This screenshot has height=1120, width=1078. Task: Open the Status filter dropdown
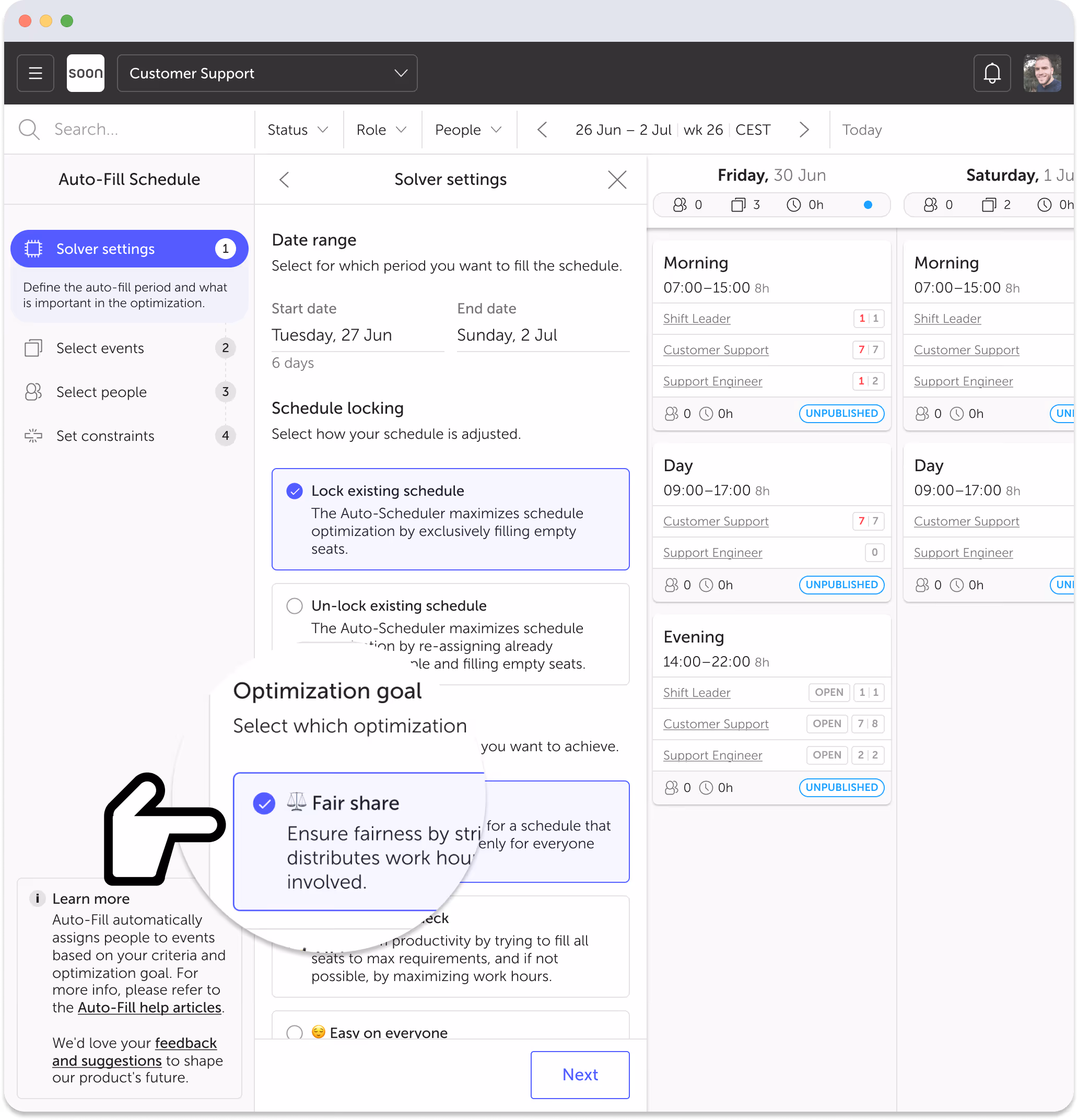pyautogui.click(x=297, y=129)
